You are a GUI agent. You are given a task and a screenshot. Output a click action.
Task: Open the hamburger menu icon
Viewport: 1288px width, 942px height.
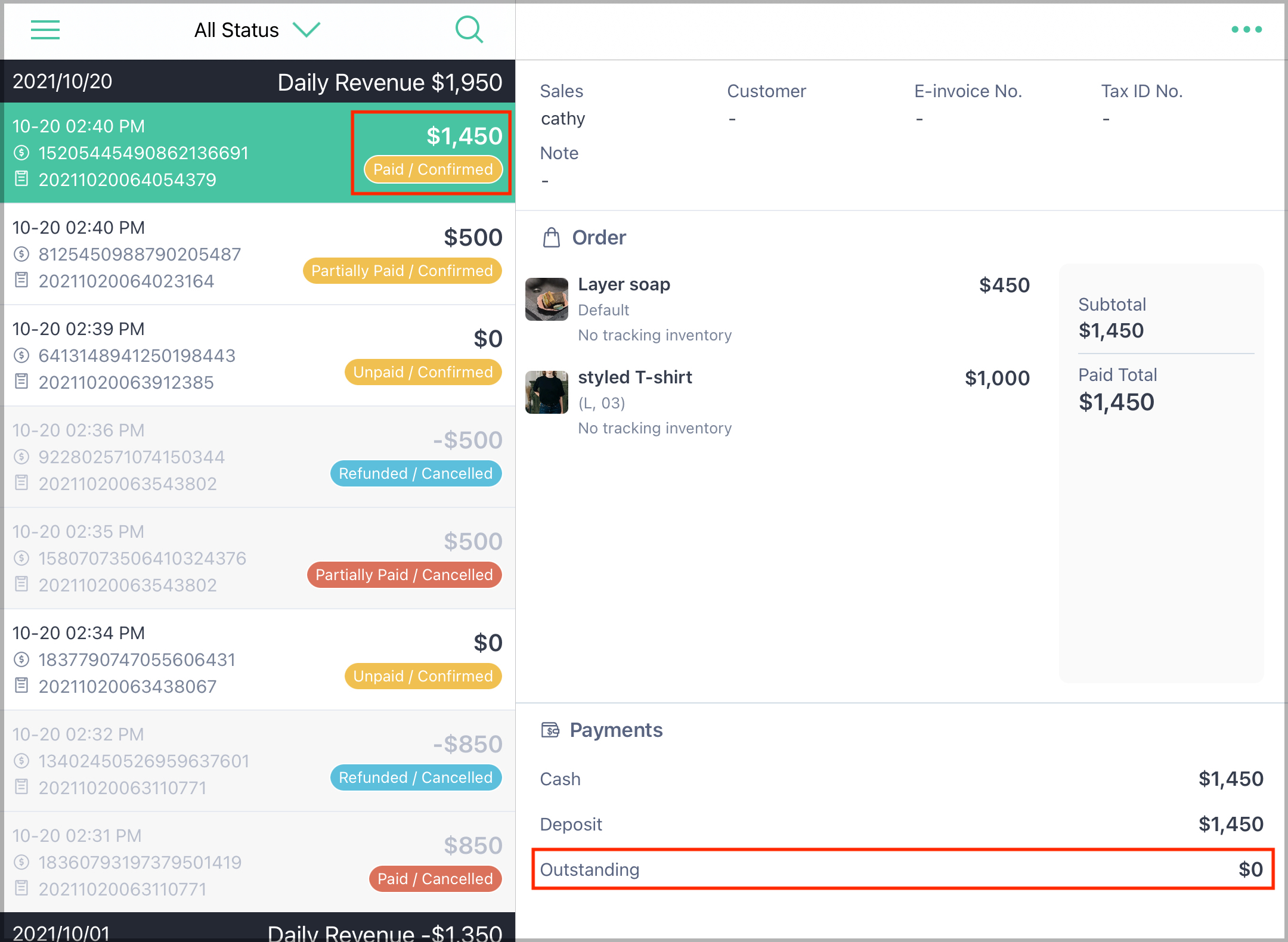tap(45, 30)
